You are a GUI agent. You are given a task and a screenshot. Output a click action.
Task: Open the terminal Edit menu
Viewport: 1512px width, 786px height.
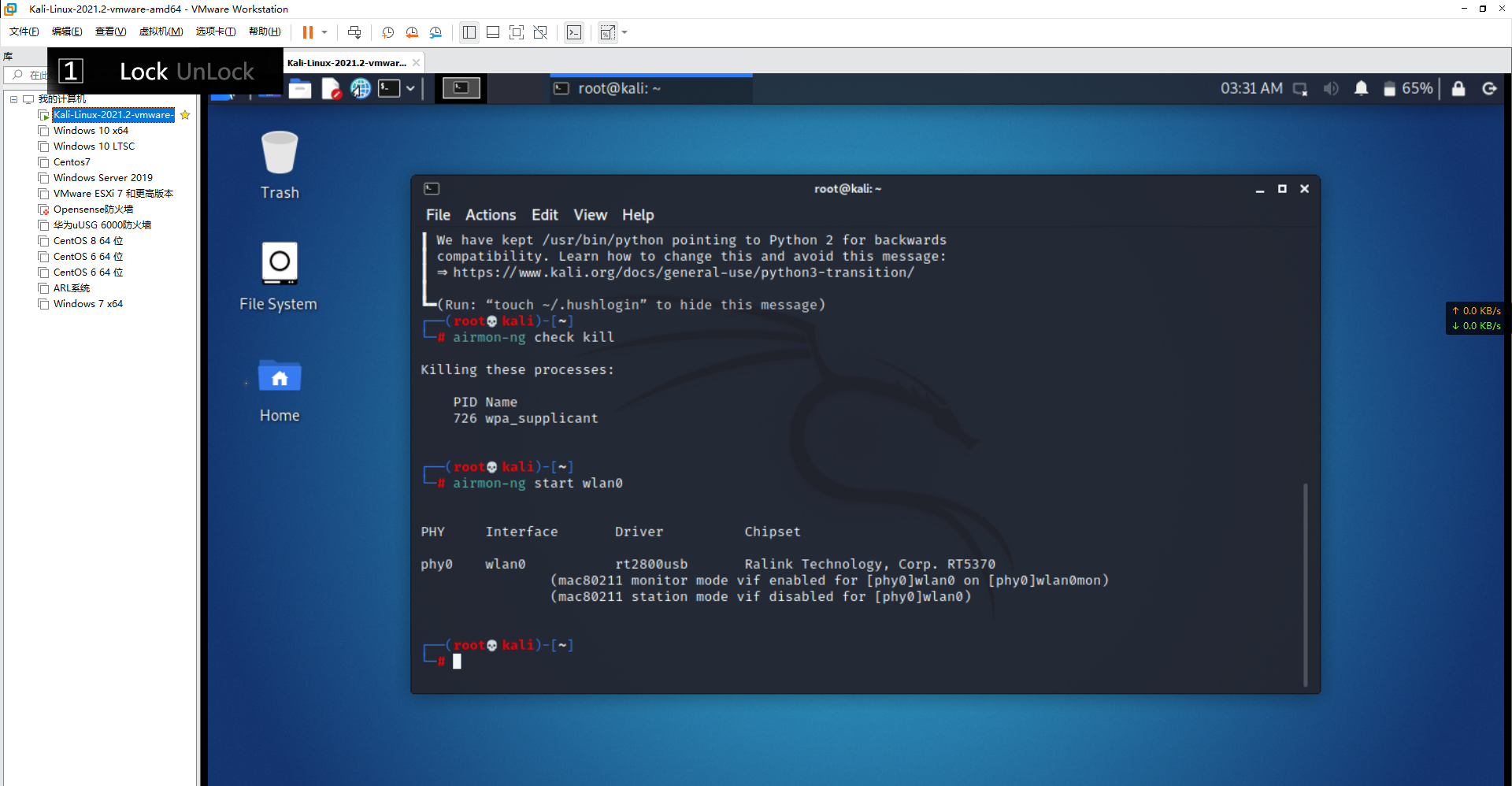(544, 215)
